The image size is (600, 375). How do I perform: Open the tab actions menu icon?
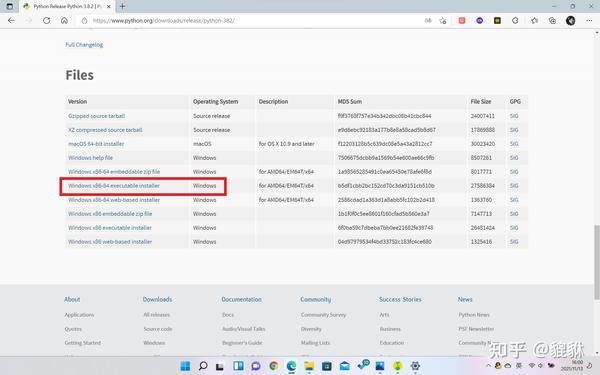(10, 7)
